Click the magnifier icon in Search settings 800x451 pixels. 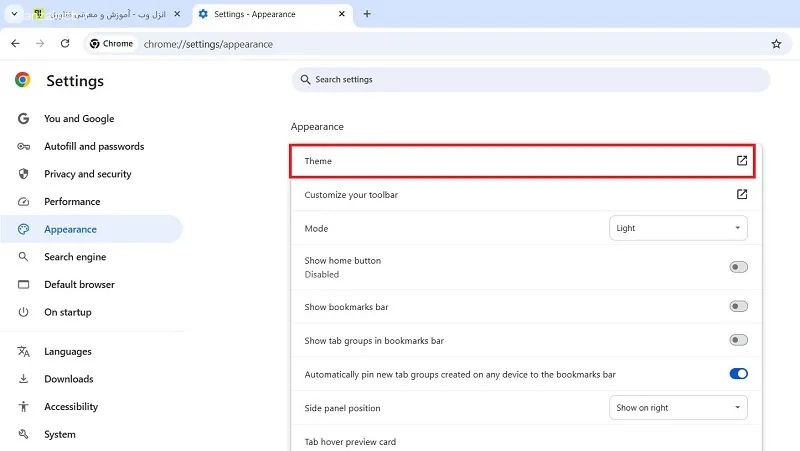tap(305, 80)
